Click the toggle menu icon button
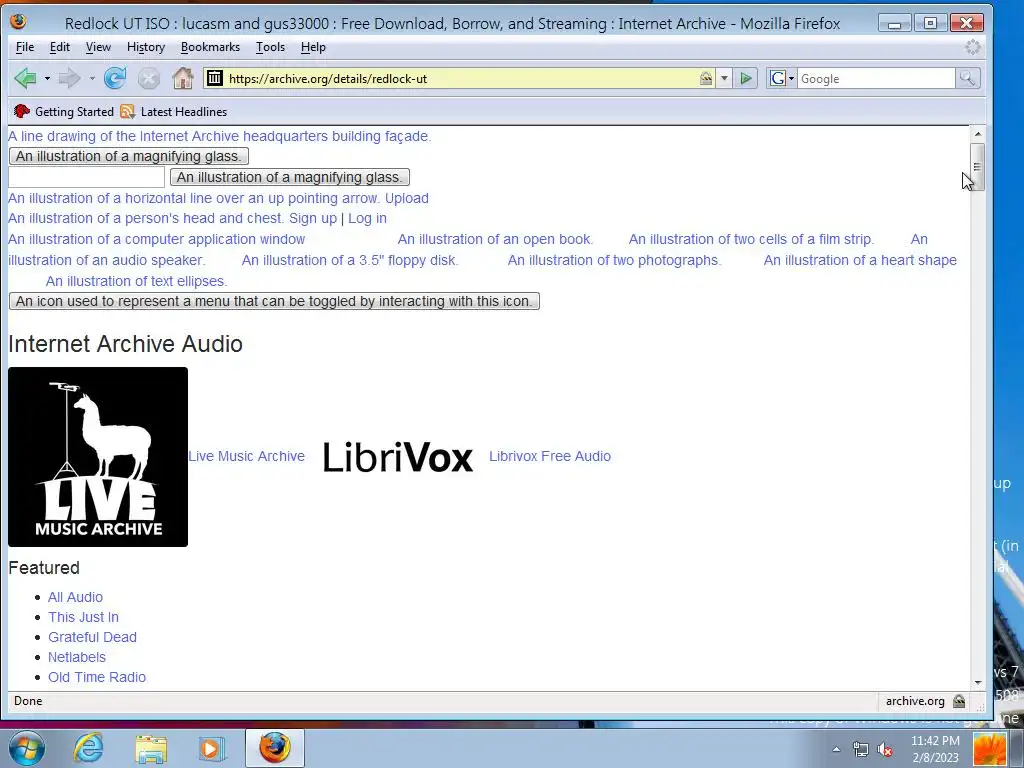The image size is (1024, 768). pos(274,301)
